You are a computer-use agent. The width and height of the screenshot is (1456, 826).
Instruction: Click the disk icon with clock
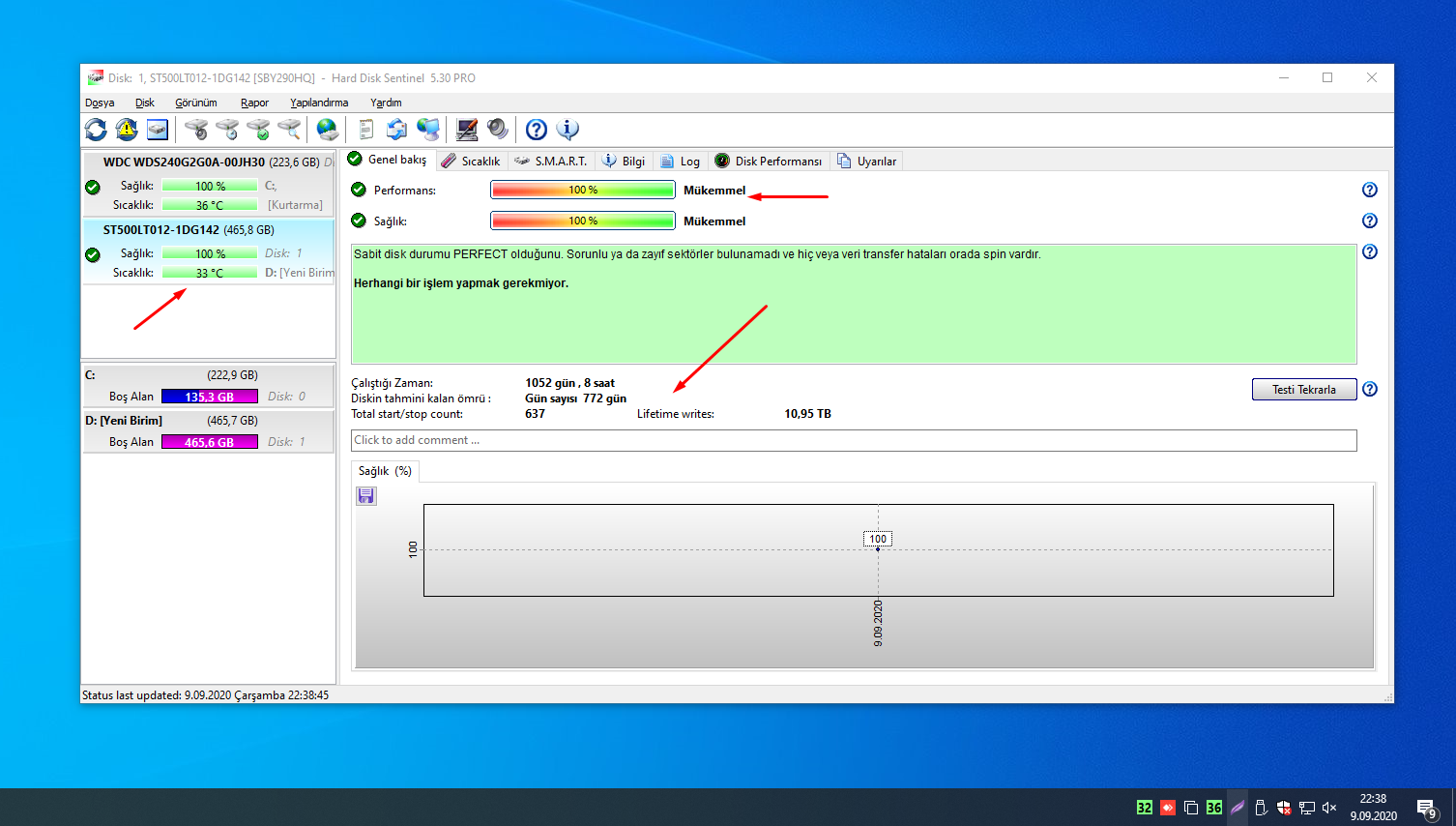coord(227,129)
